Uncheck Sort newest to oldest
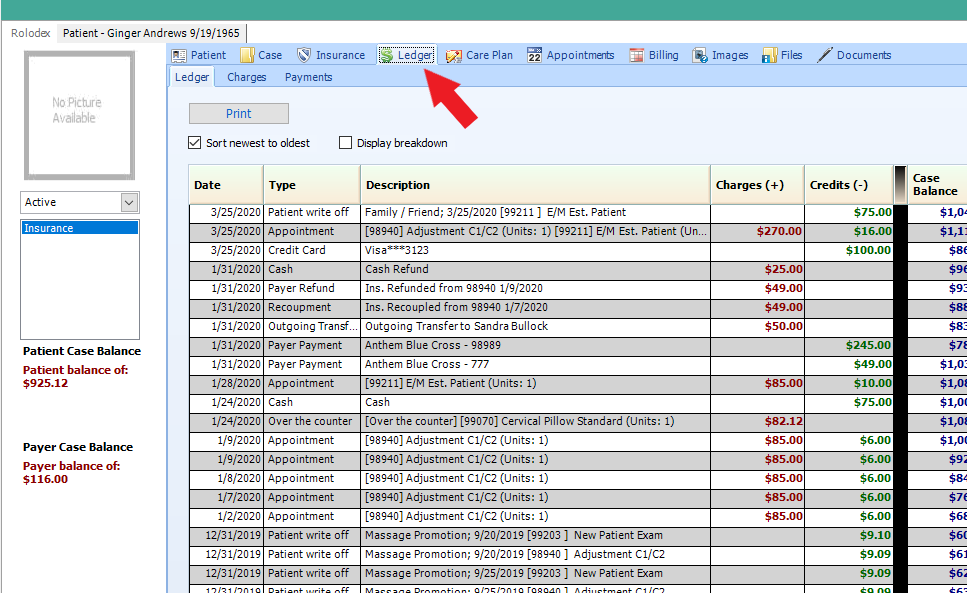The width and height of the screenshot is (967, 593). pyautogui.click(x=195, y=143)
